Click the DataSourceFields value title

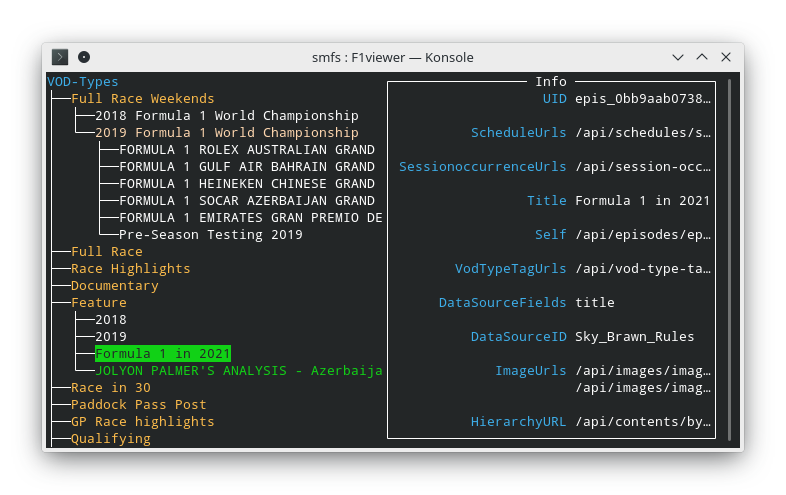click(595, 303)
